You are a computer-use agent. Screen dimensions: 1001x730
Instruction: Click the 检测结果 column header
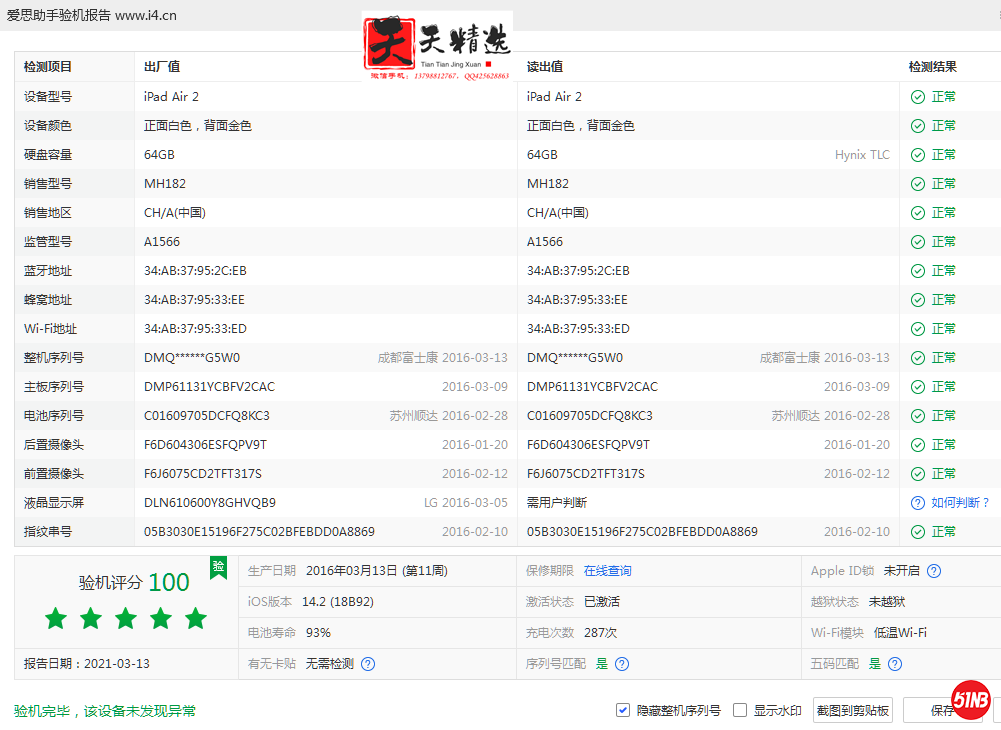click(932, 67)
